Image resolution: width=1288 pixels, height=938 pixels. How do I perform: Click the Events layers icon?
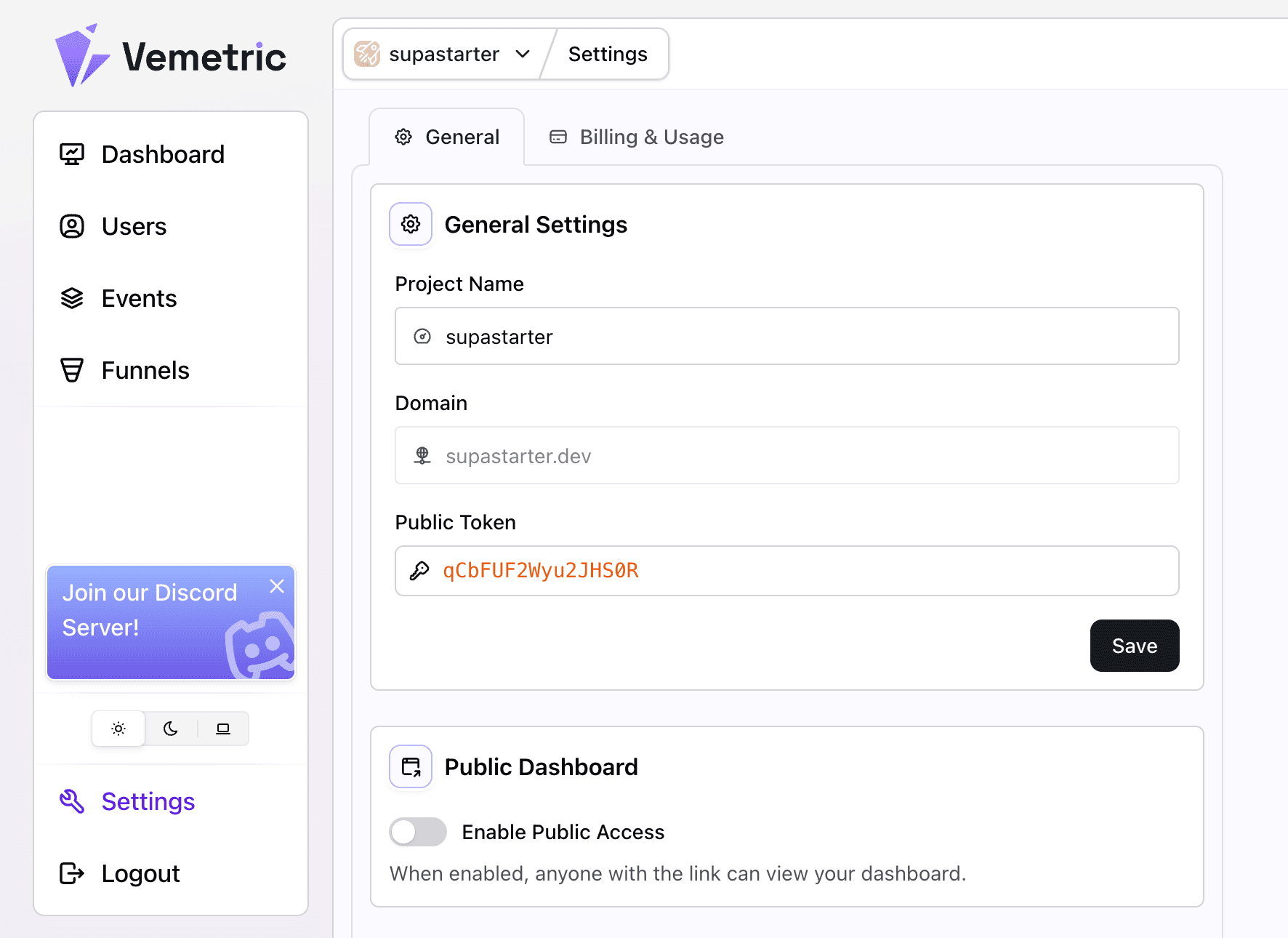[72, 298]
